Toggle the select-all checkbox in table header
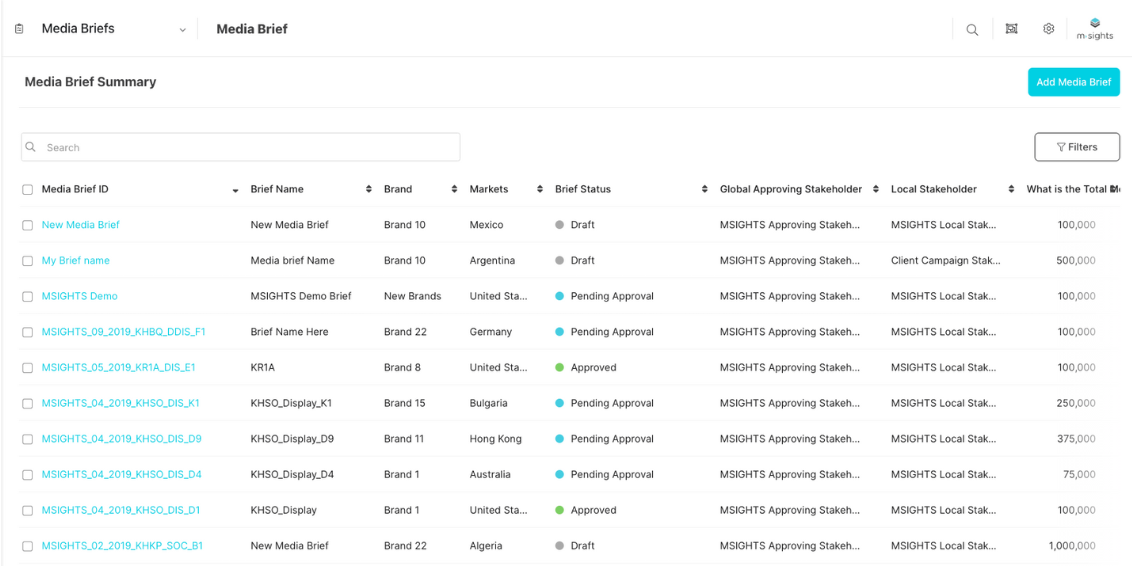The height and width of the screenshot is (566, 1132). point(28,190)
